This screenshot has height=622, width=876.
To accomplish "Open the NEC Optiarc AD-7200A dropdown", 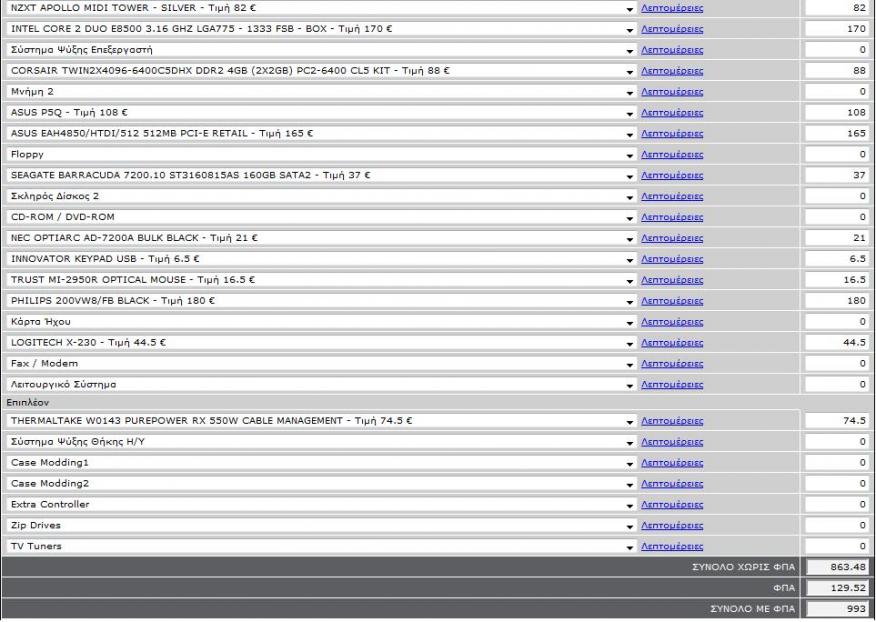I will 320,238.
